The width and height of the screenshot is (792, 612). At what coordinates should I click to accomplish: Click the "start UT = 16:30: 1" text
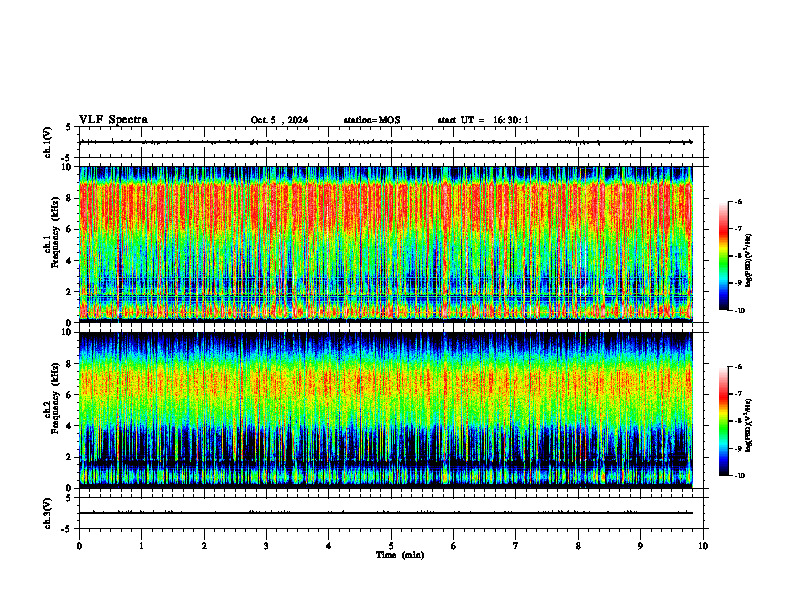pyautogui.click(x=483, y=120)
